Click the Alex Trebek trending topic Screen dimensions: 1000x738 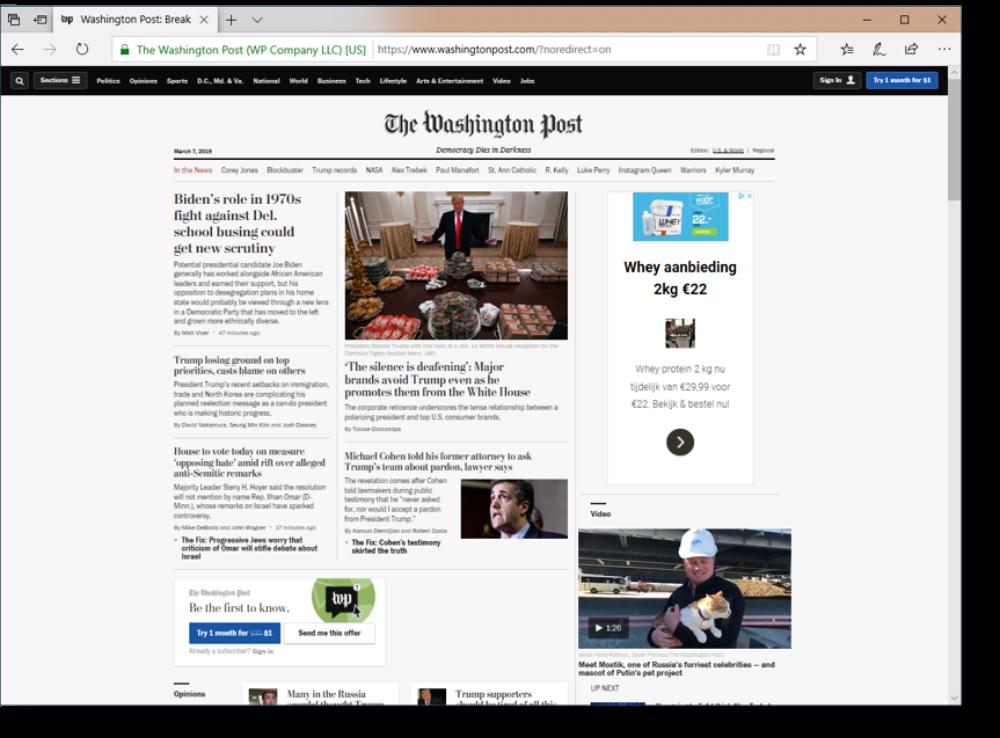coord(409,170)
